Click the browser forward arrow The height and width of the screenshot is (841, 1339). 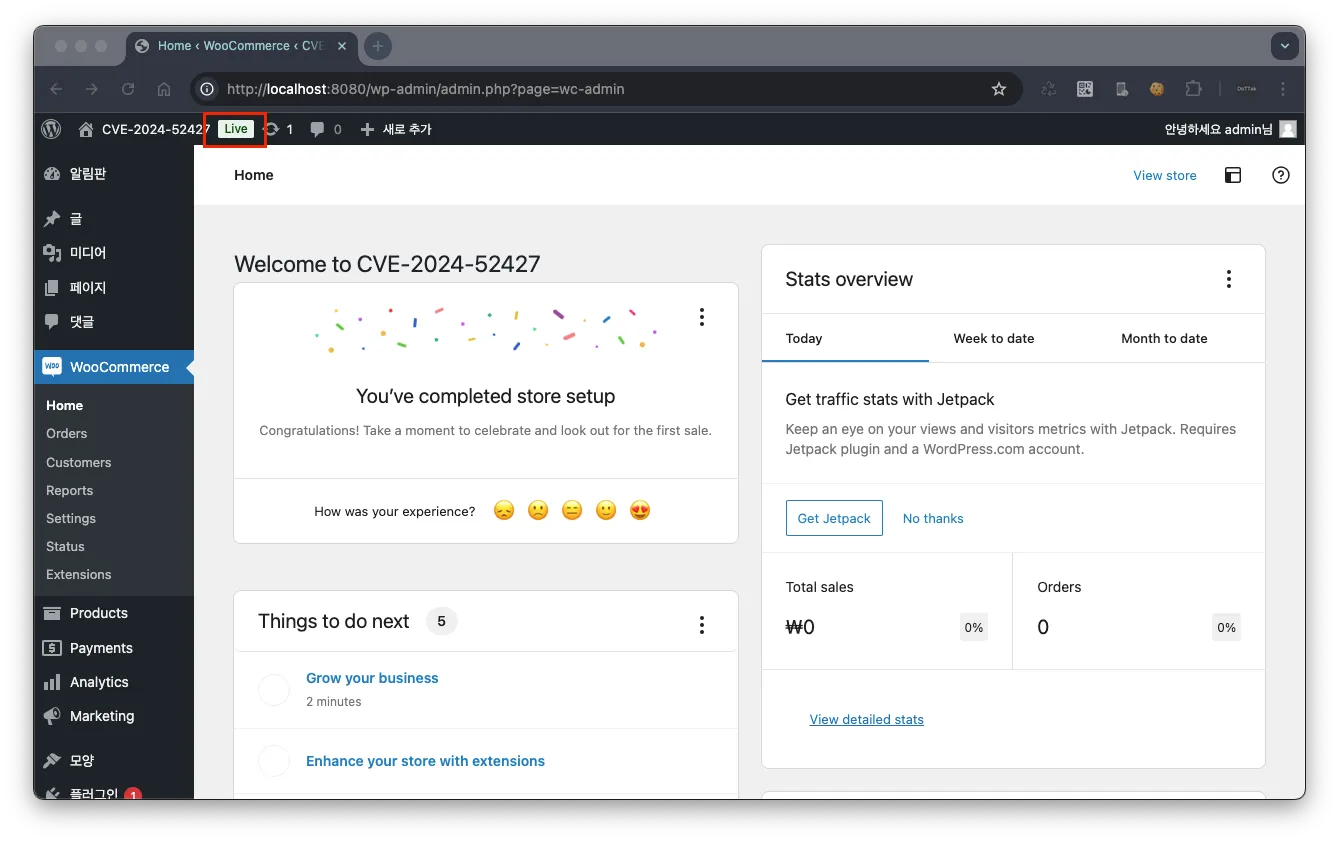tap(92, 89)
